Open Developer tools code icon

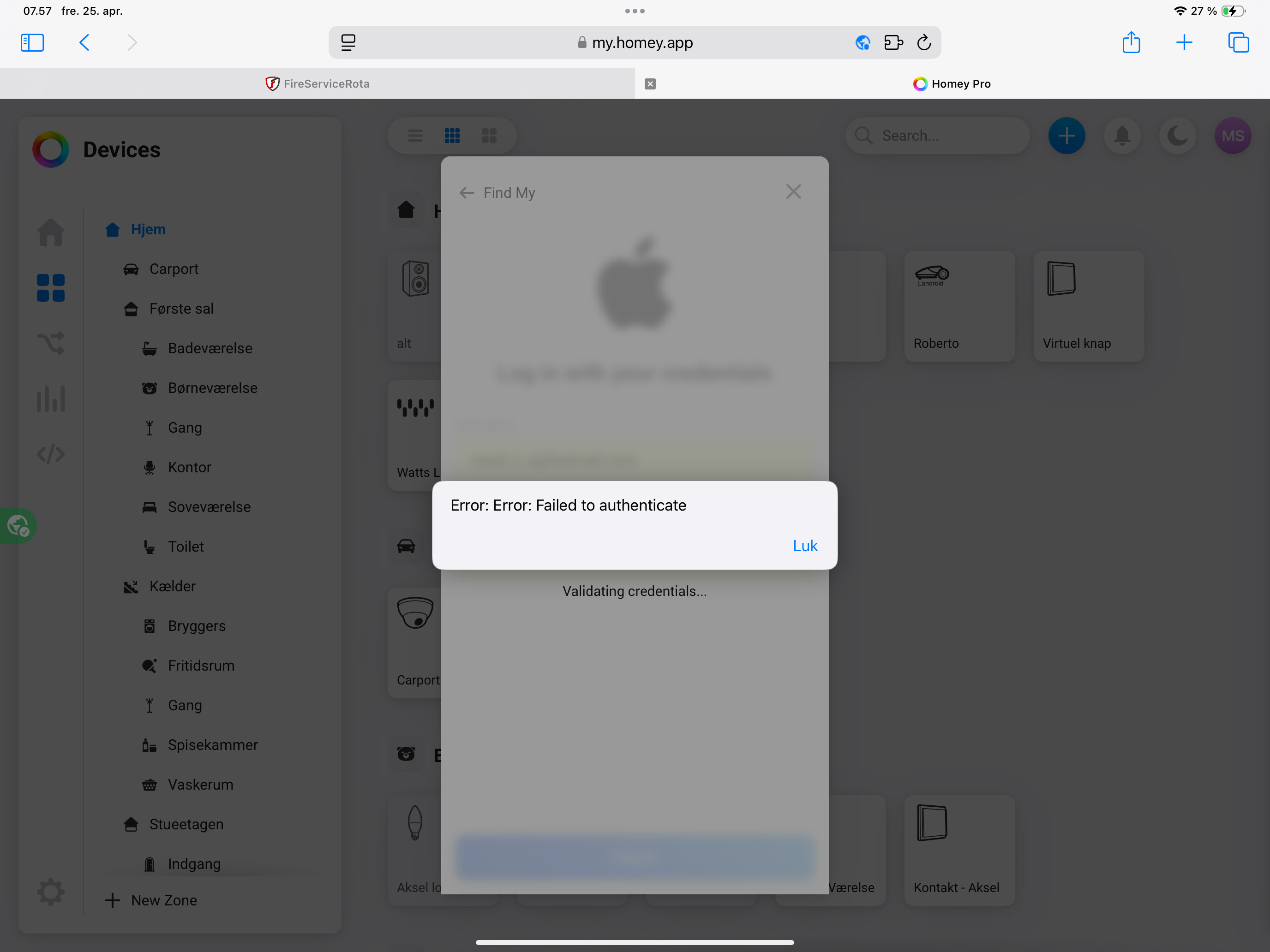(x=50, y=454)
